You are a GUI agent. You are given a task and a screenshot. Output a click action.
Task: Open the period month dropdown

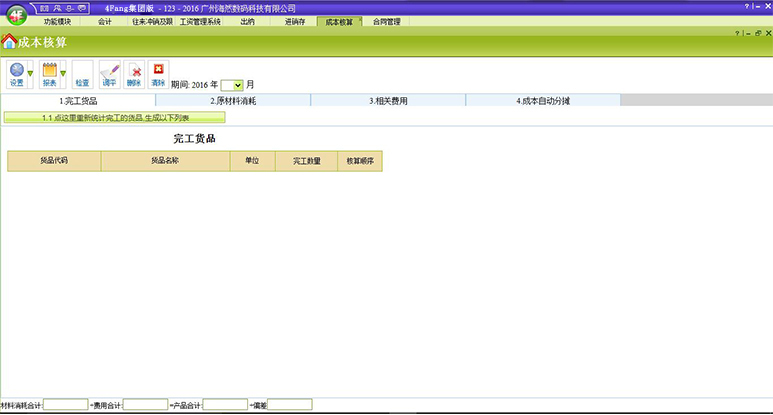pyautogui.click(x=237, y=85)
